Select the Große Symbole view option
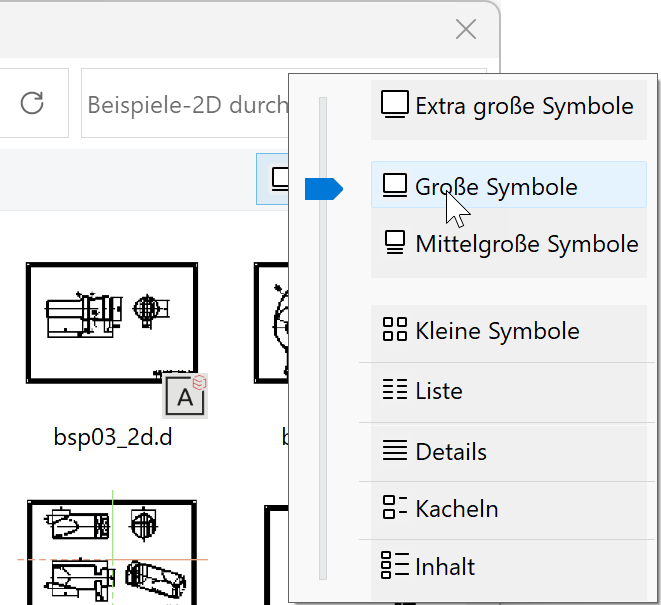This screenshot has width=661, height=605. pyautogui.click(x=496, y=187)
